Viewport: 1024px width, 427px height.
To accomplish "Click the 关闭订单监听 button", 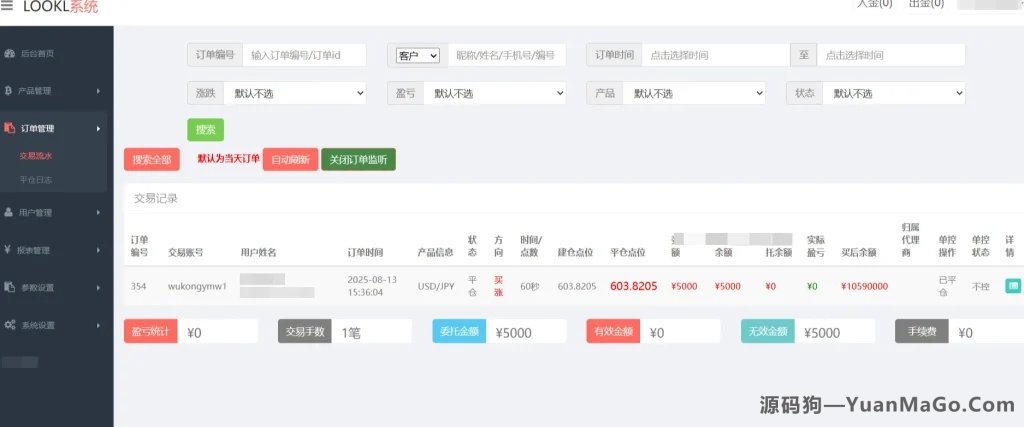I will 359,160.
